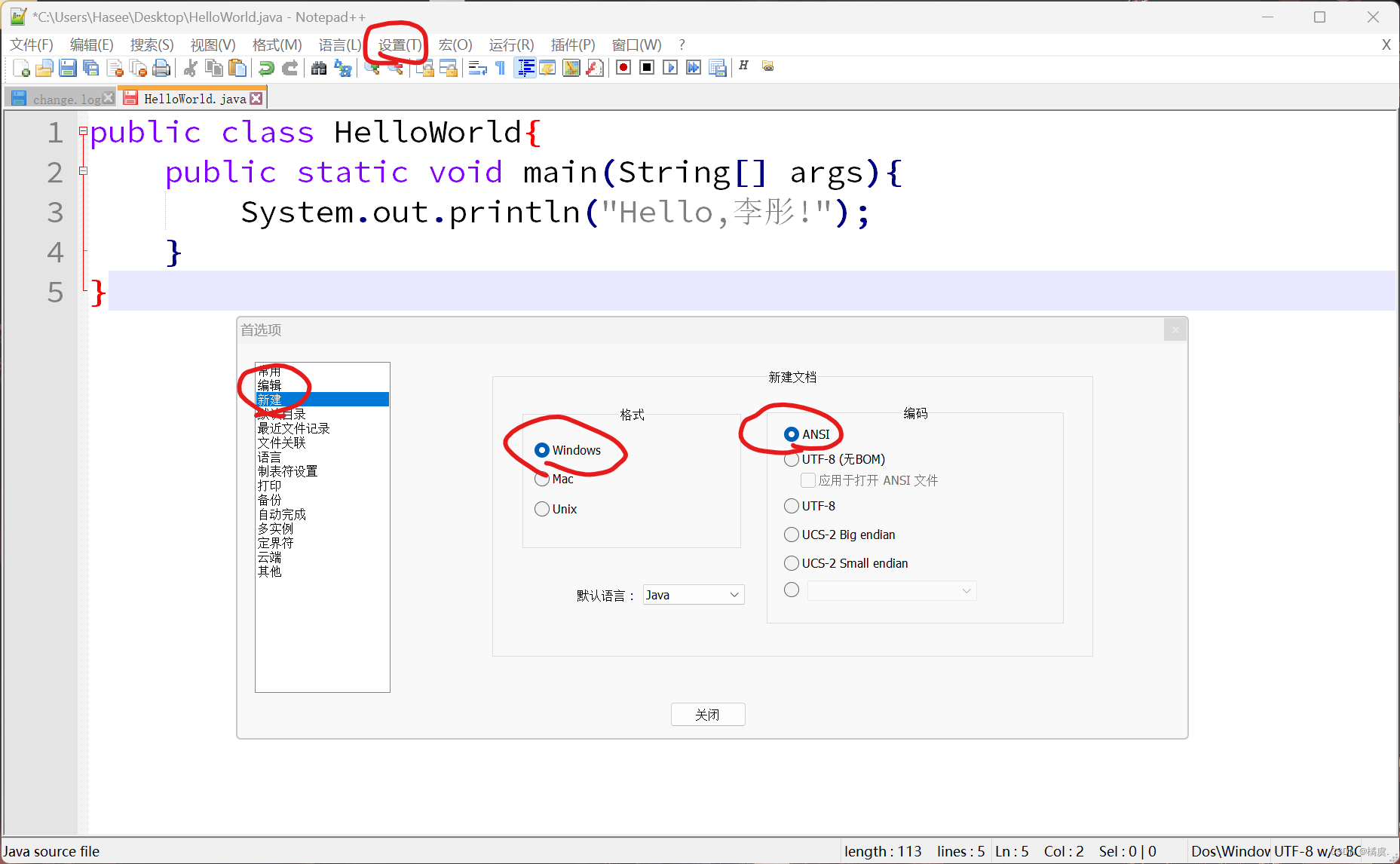Open the Find dialog with binoculars icon
This screenshot has height=864, width=1400.
point(319,68)
